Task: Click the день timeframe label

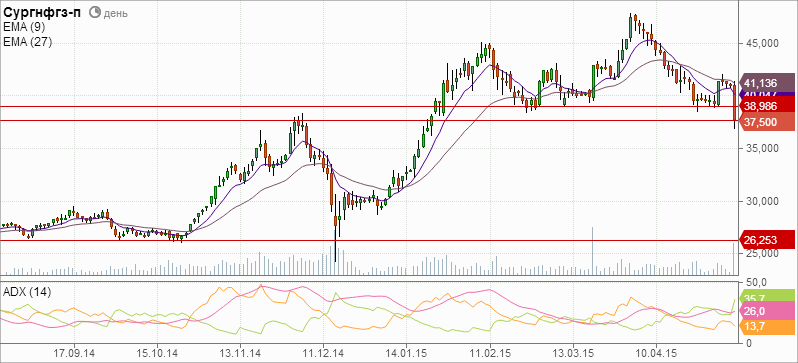Action: (115, 14)
